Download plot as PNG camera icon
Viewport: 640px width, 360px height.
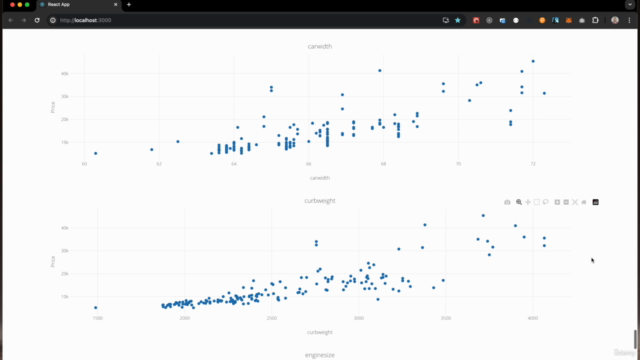coord(507,202)
